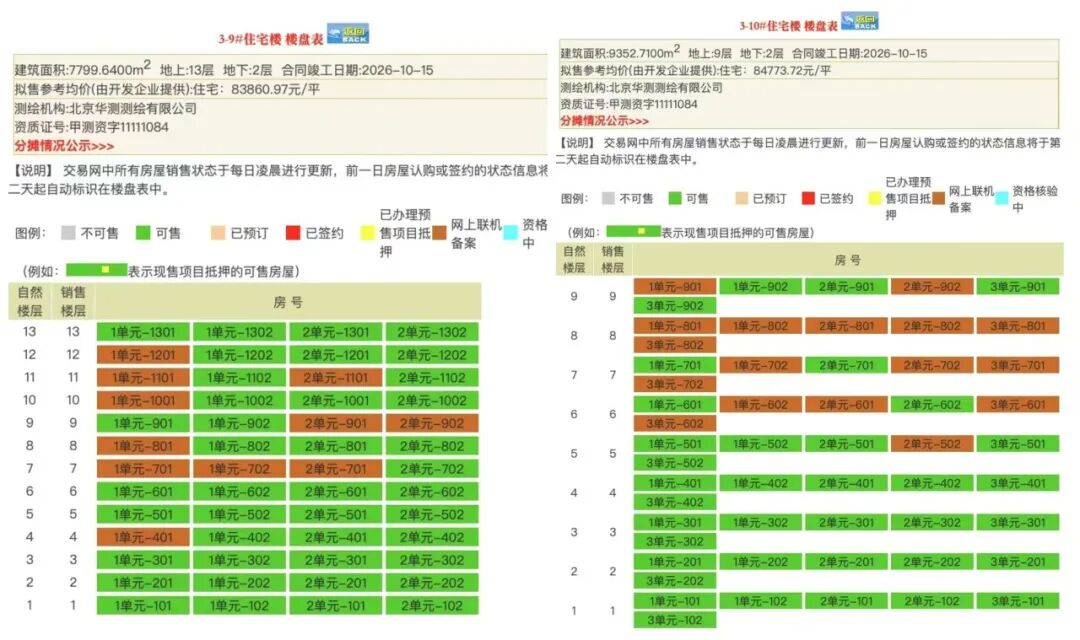Open room 3单元-102 cell

coord(674,621)
